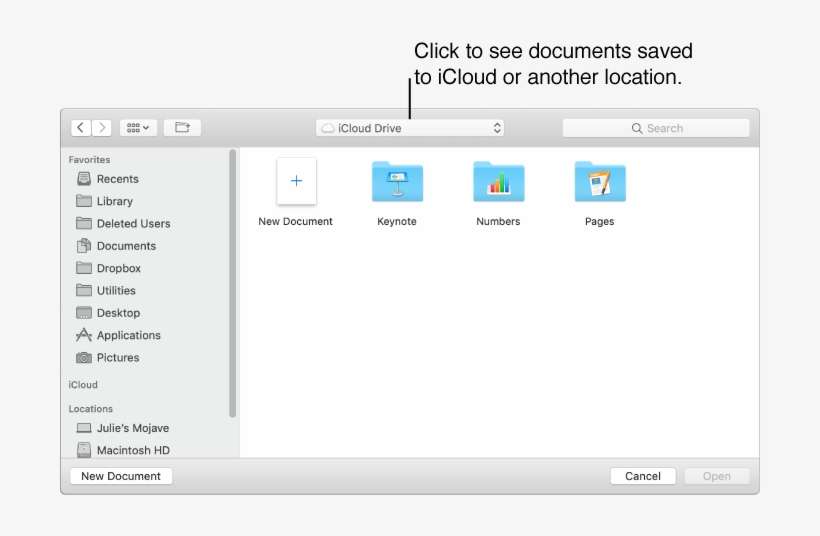This screenshot has height=536, width=820.
Task: Click the Desktop sidebar icon
Action: pyautogui.click(x=84, y=313)
